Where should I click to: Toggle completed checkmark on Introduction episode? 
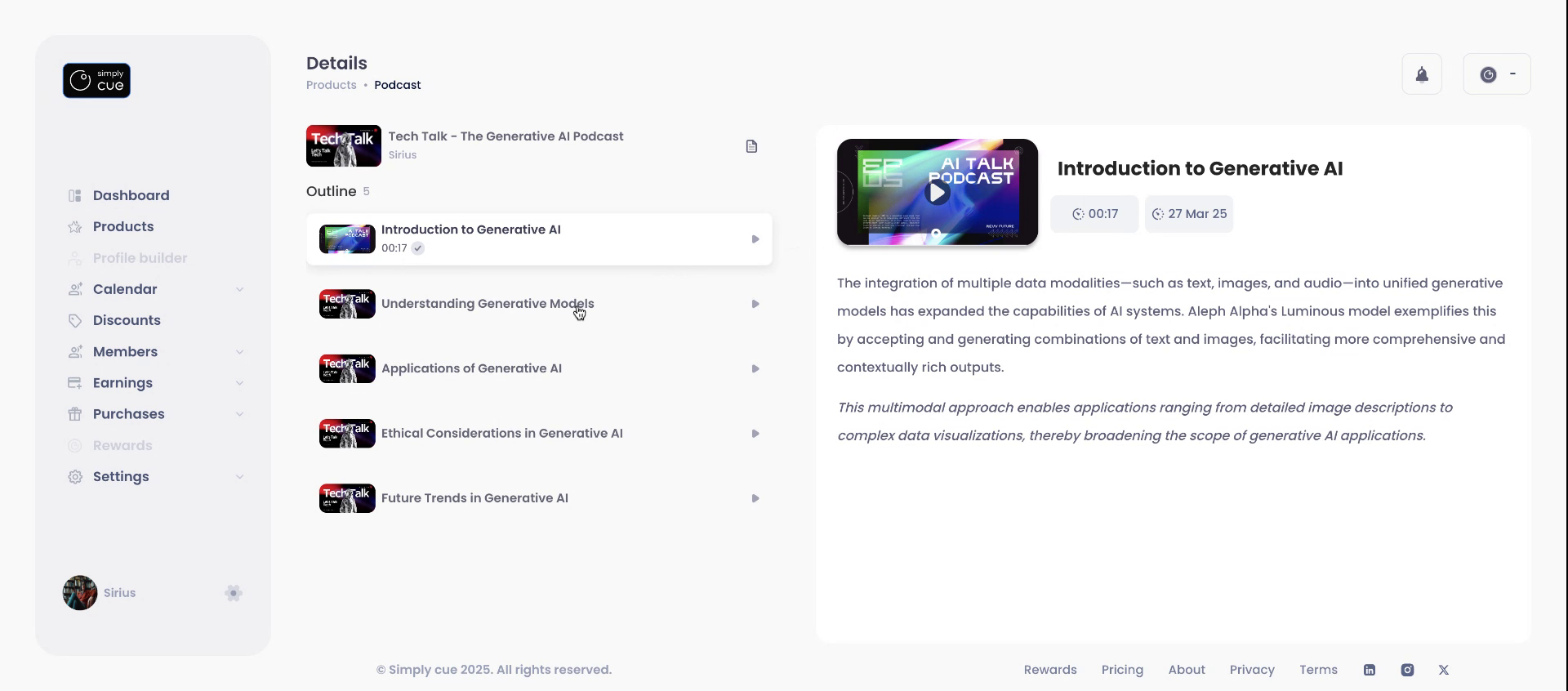(418, 248)
